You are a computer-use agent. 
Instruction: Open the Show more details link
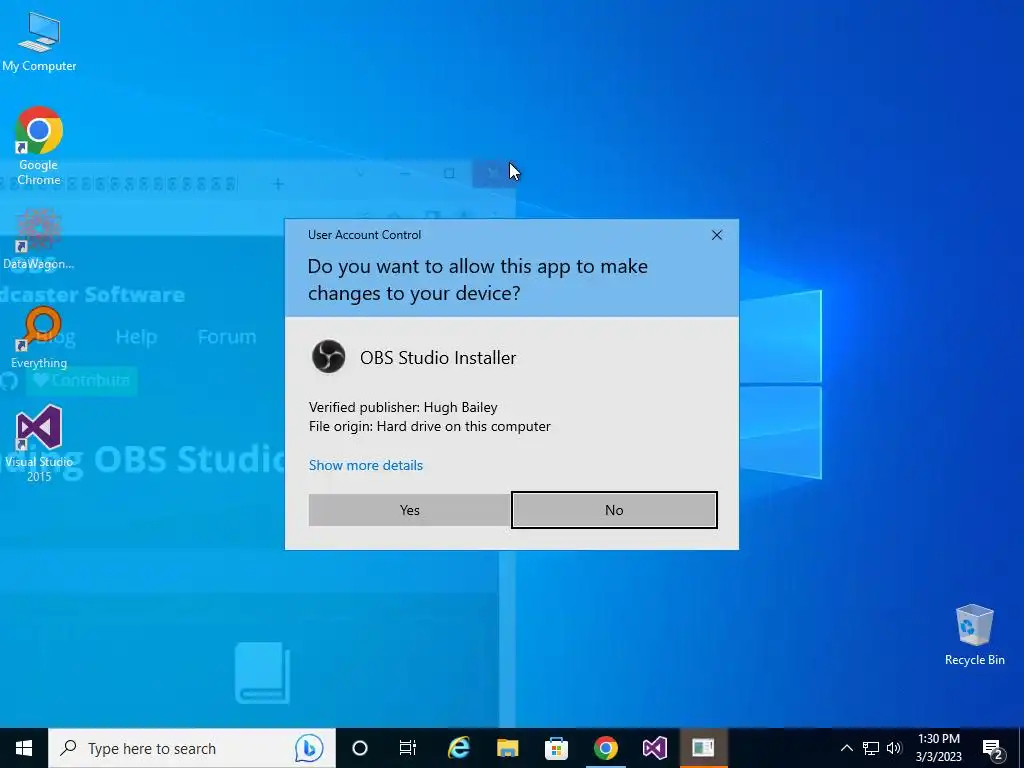366,465
